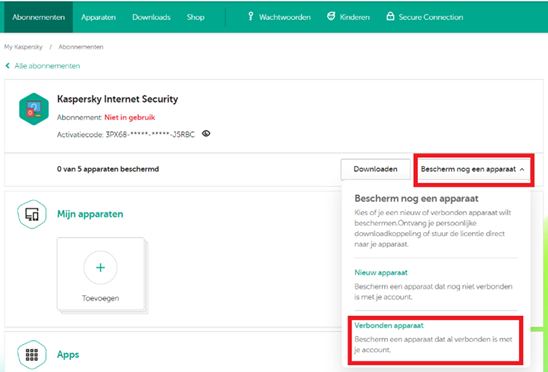The image size is (548, 372).
Task: Click the Kaspersky Internet Security hexagon icon
Action: click(34, 109)
